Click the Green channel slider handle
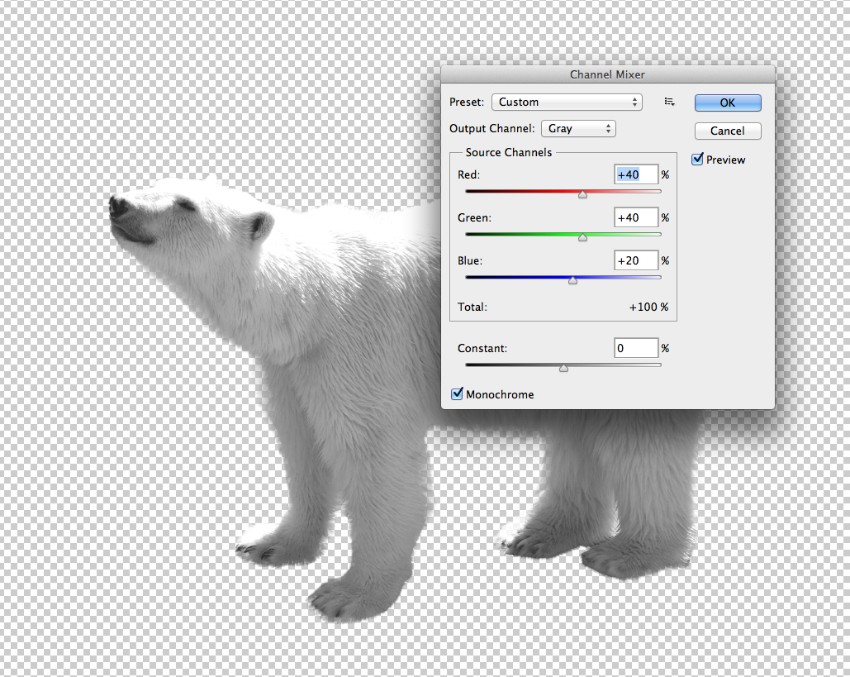The image size is (850, 677). point(582,237)
